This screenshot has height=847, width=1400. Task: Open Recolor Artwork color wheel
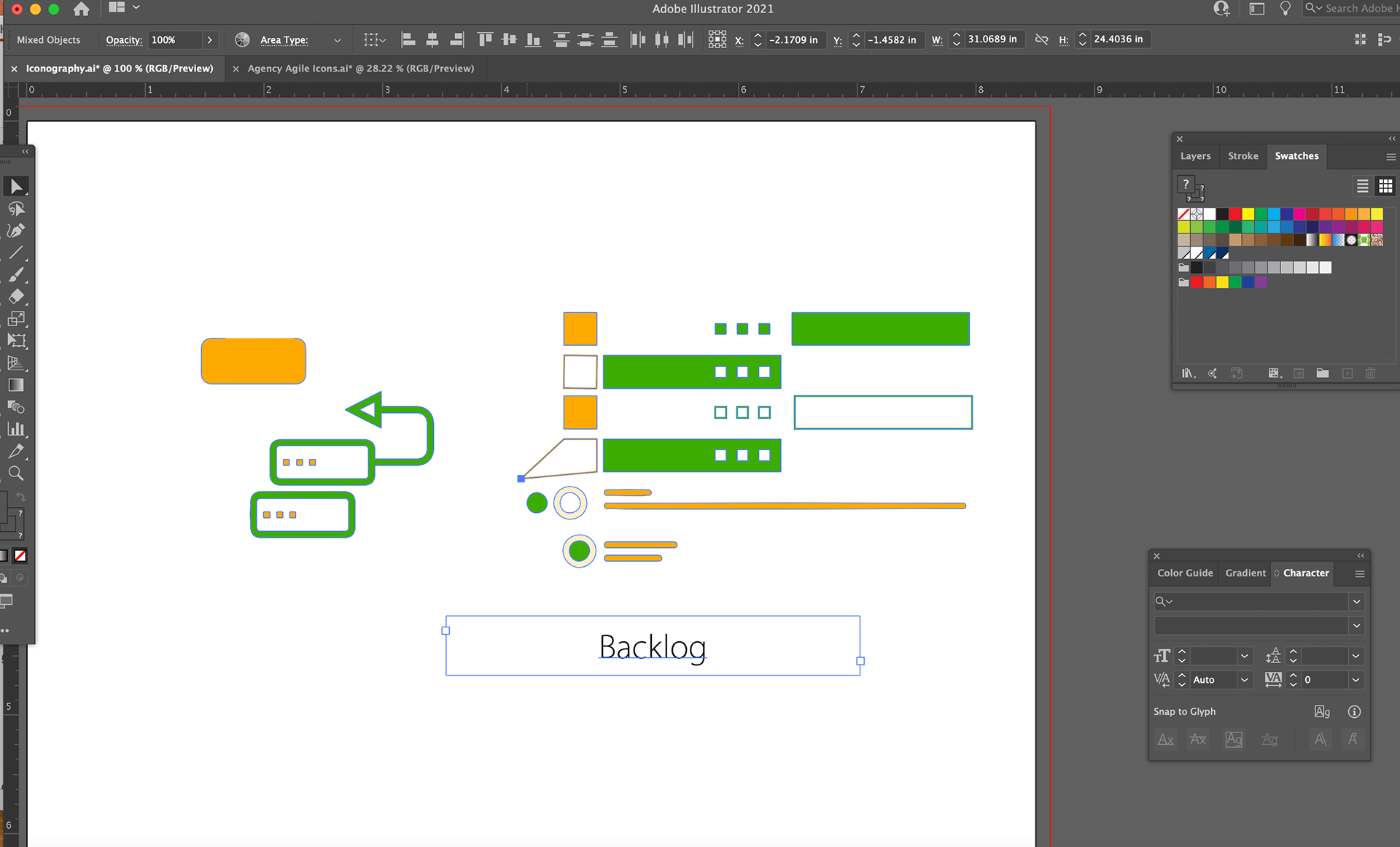[242, 39]
